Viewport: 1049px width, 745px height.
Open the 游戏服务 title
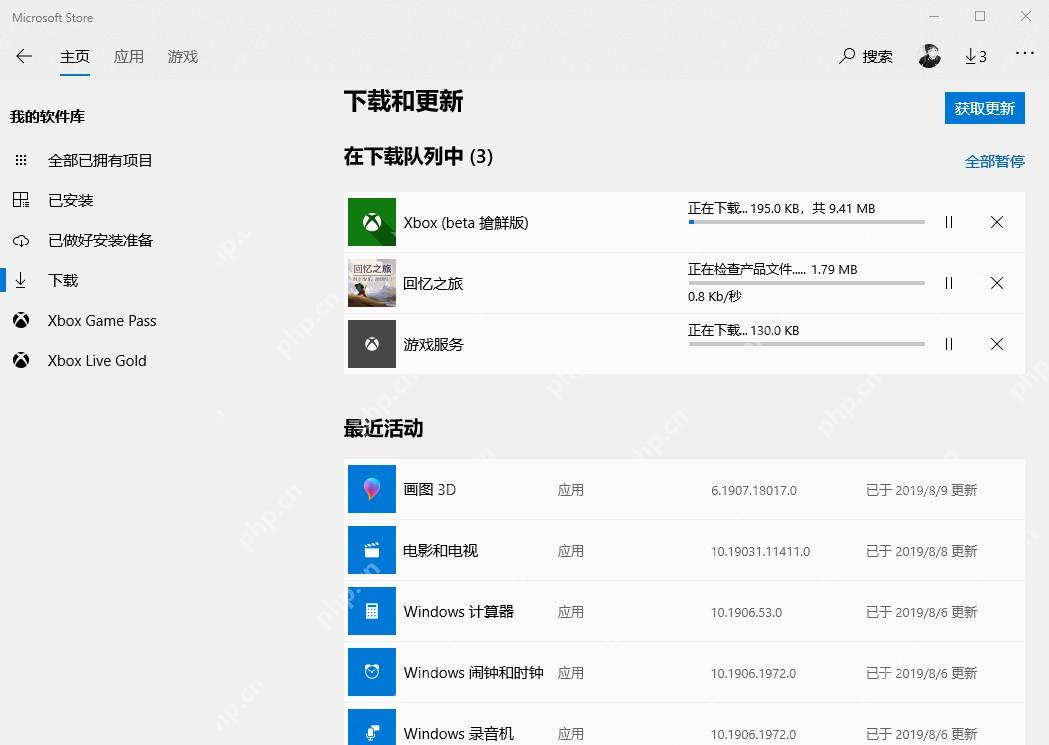[434, 344]
